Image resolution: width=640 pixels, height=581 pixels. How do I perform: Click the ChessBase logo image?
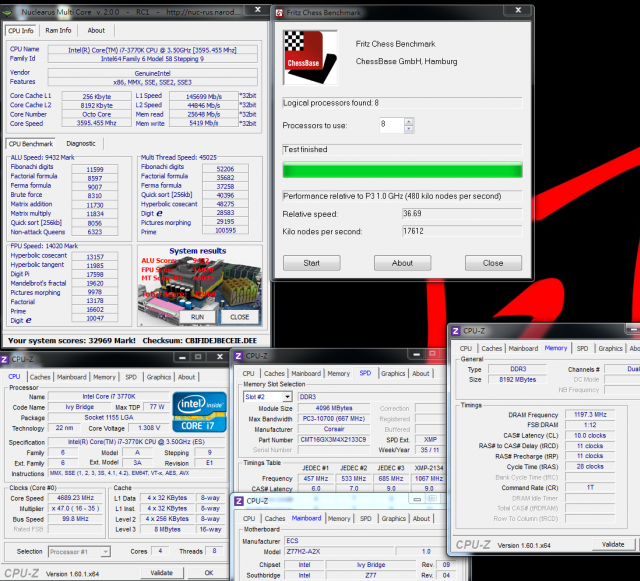[x=310, y=58]
